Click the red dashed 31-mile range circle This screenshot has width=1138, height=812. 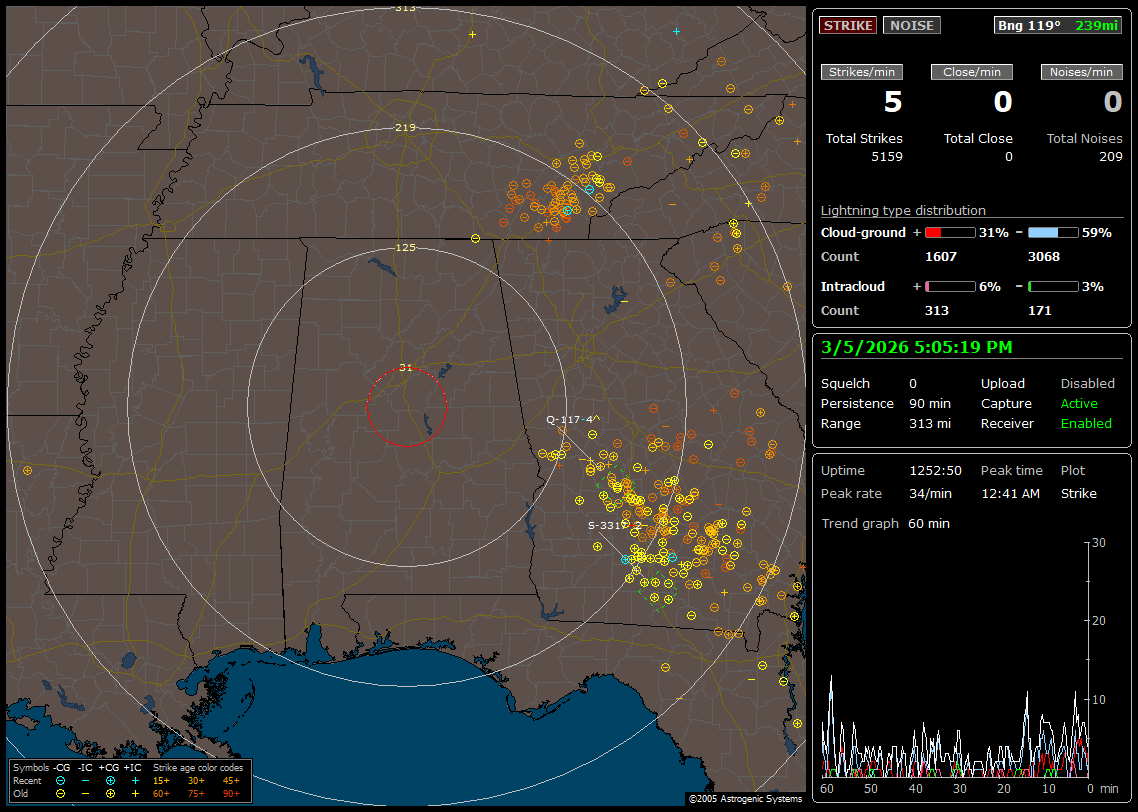pos(367,407)
